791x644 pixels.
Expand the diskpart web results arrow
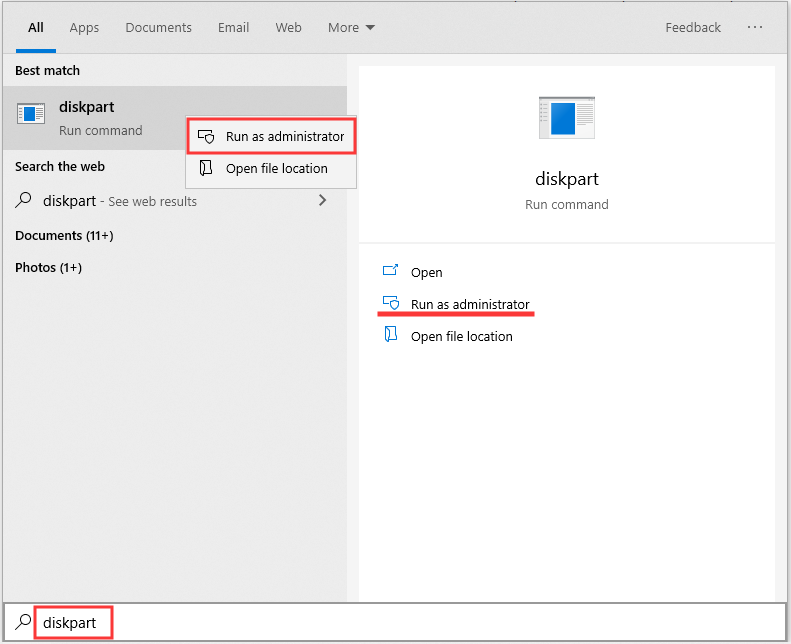tap(322, 200)
